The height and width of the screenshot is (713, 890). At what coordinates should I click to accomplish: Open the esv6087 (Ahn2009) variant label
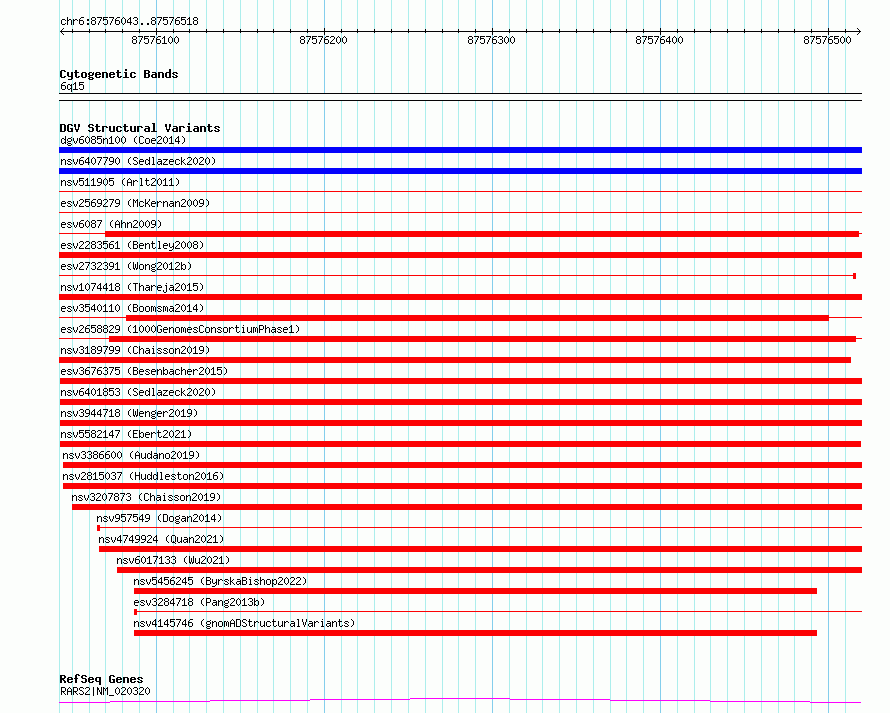pos(111,224)
